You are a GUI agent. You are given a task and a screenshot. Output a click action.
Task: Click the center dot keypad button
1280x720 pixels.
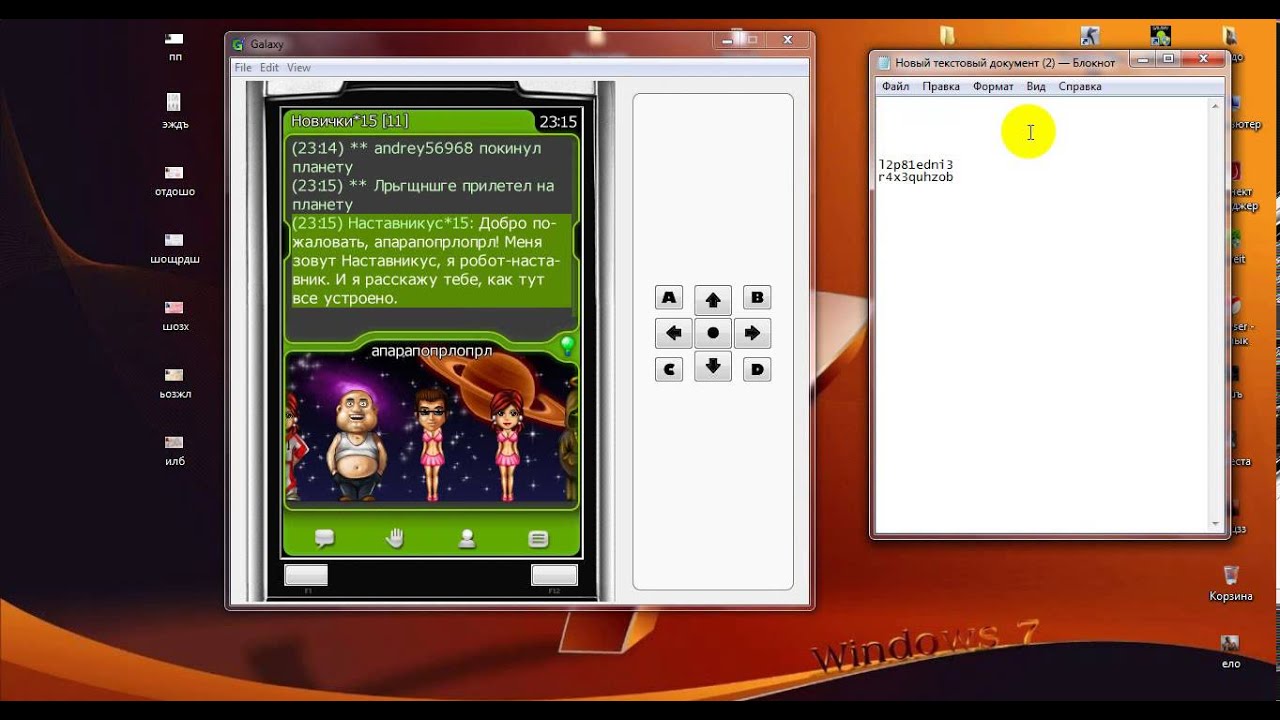click(713, 333)
